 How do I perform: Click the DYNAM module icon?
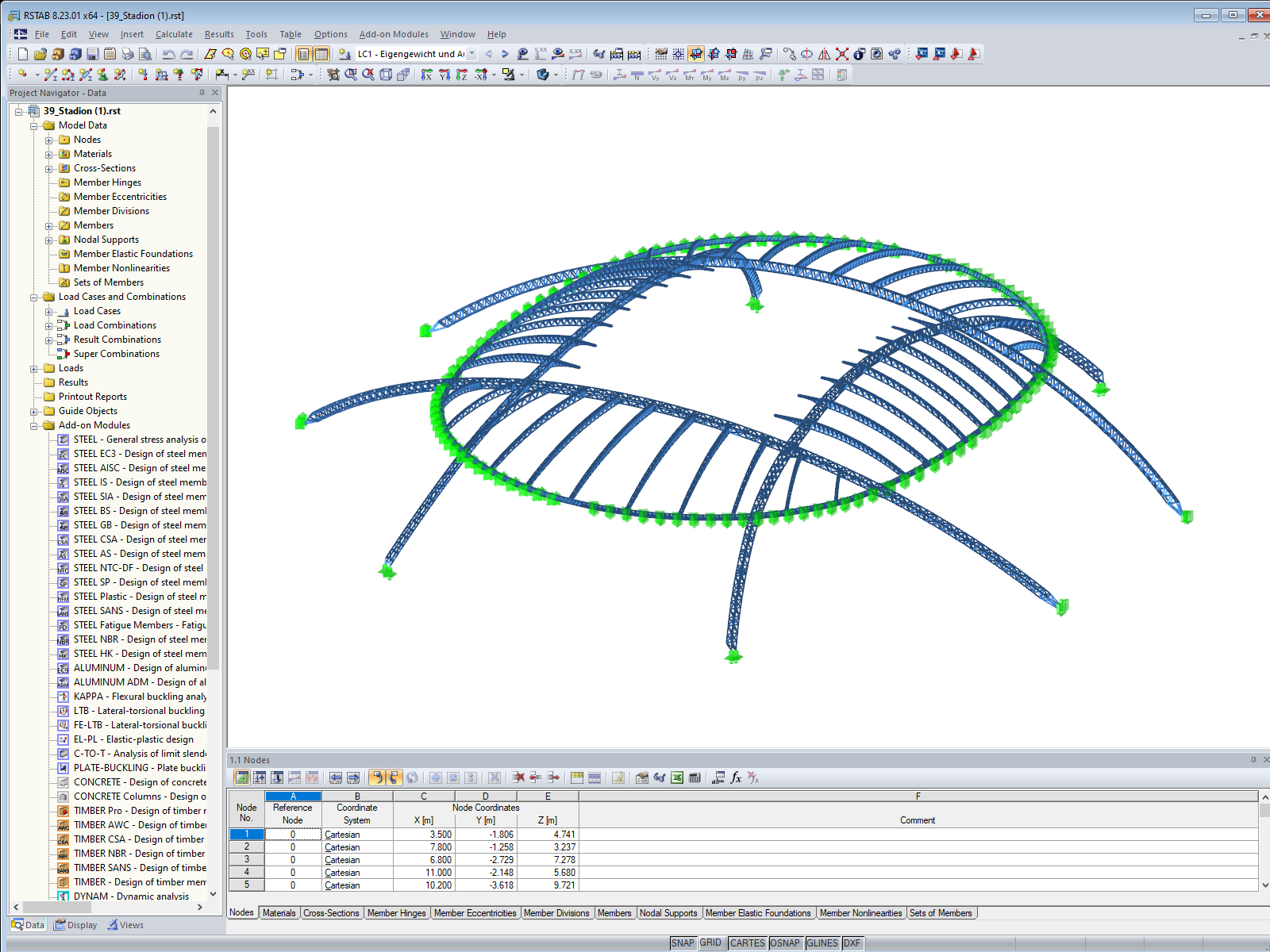63,896
